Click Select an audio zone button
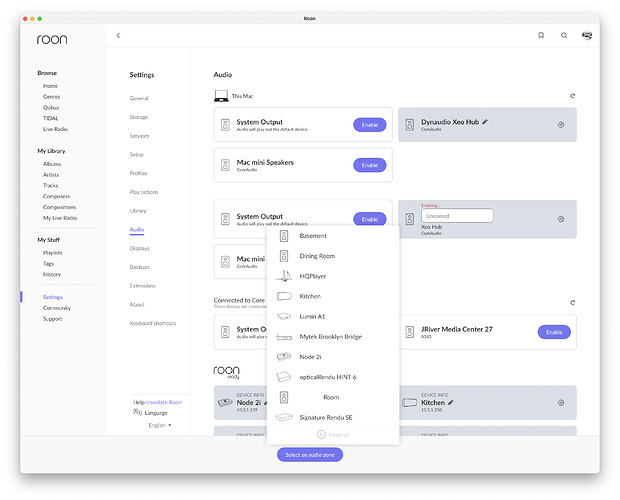The width and height of the screenshot is (620, 500). [x=310, y=455]
